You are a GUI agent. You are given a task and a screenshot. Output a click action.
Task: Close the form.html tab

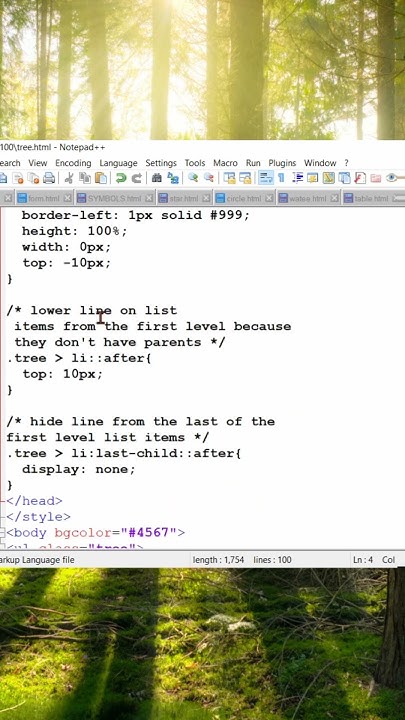[x=68, y=198]
